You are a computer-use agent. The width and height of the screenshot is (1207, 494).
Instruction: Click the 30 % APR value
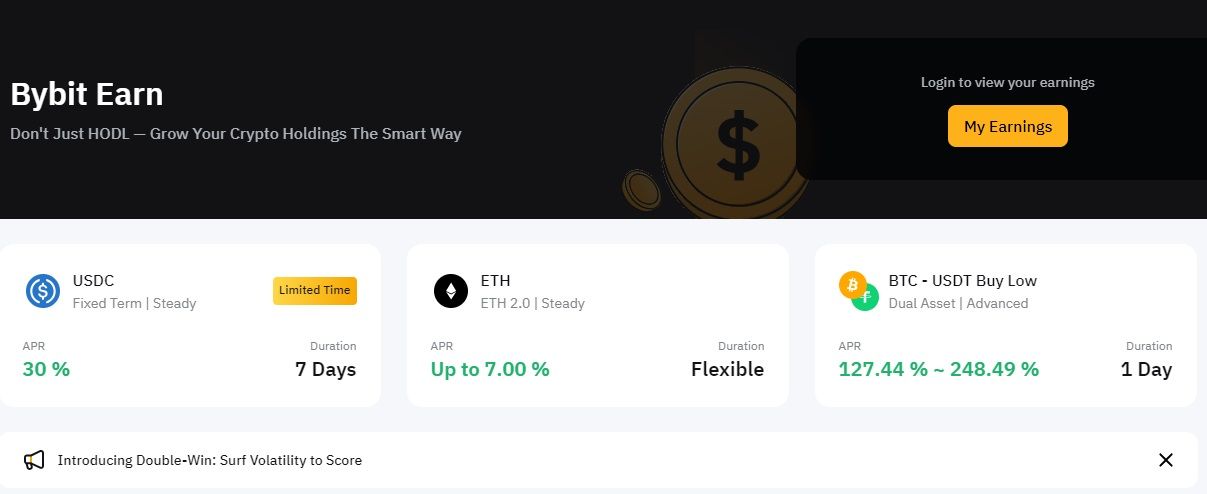[46, 369]
